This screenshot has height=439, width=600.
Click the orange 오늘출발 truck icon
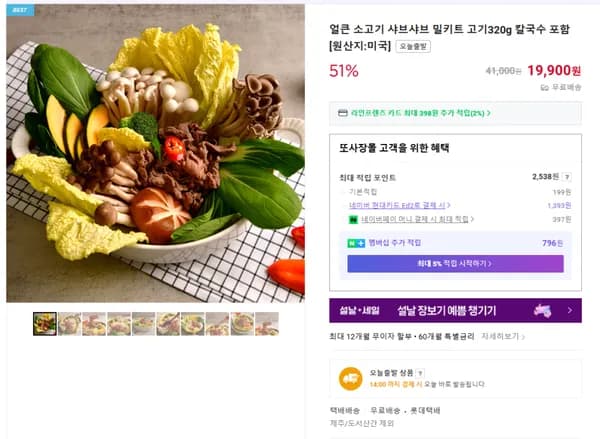coord(350,378)
